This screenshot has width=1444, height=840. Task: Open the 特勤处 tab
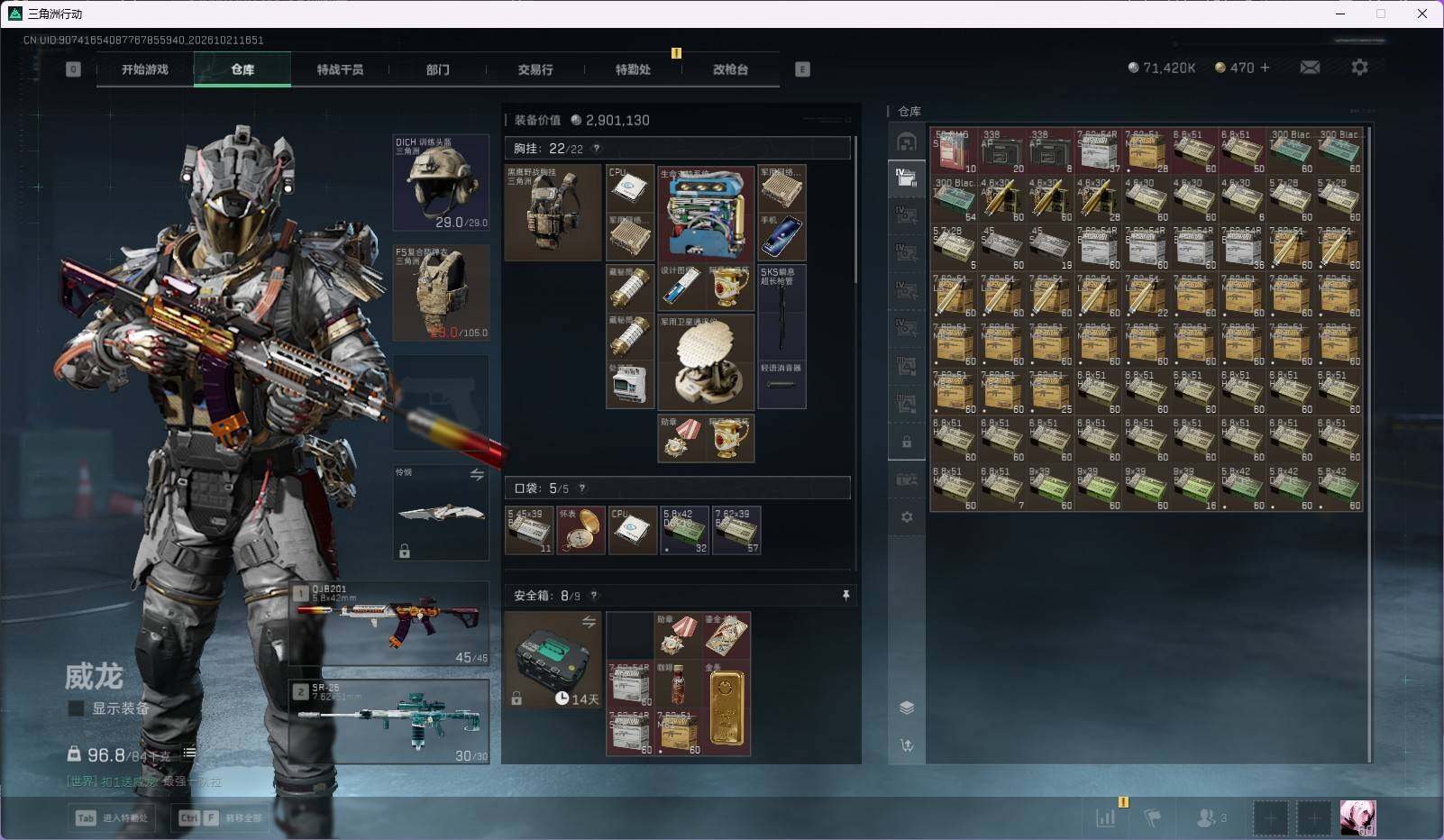pos(633,69)
